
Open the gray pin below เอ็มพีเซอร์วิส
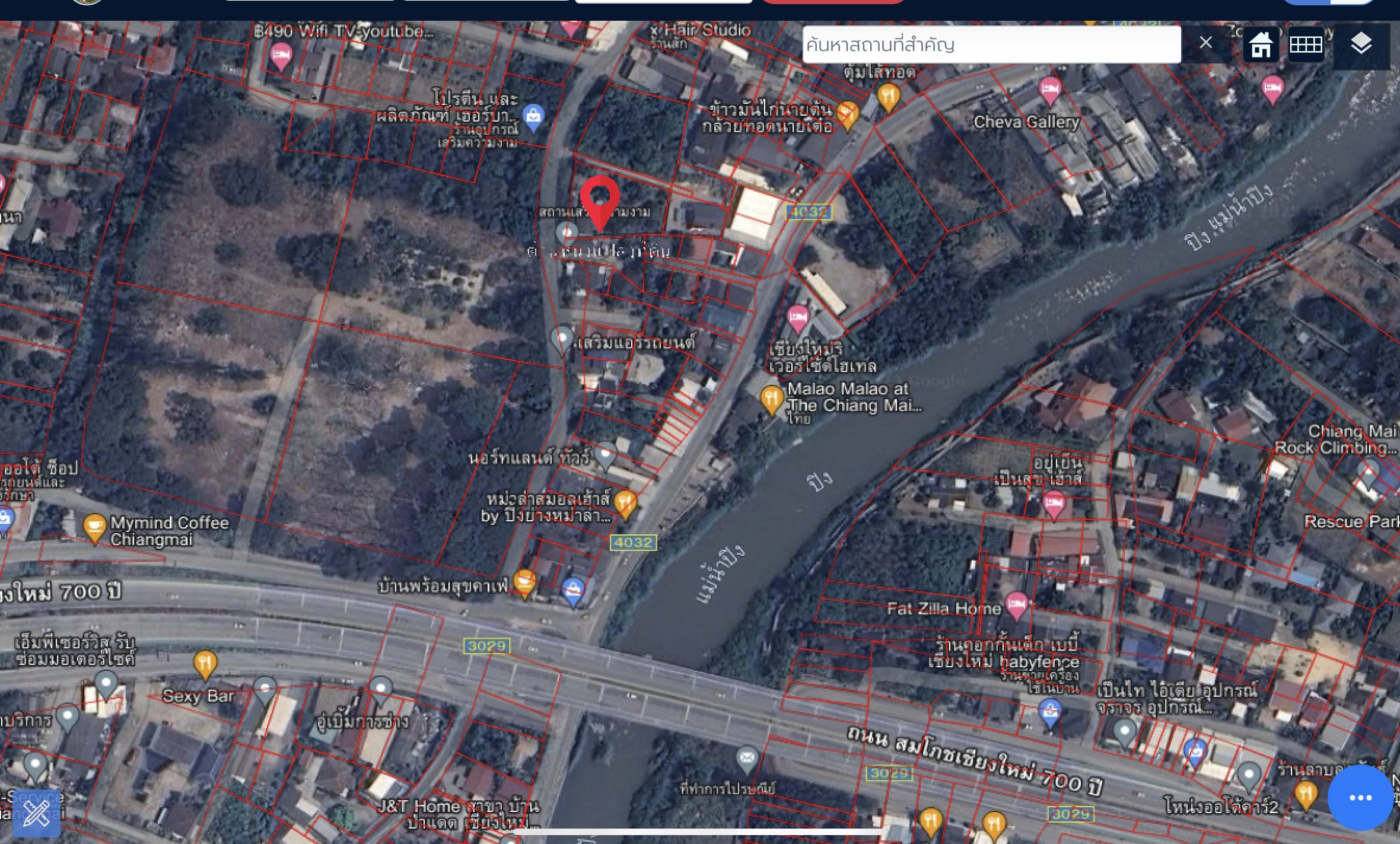point(106,686)
